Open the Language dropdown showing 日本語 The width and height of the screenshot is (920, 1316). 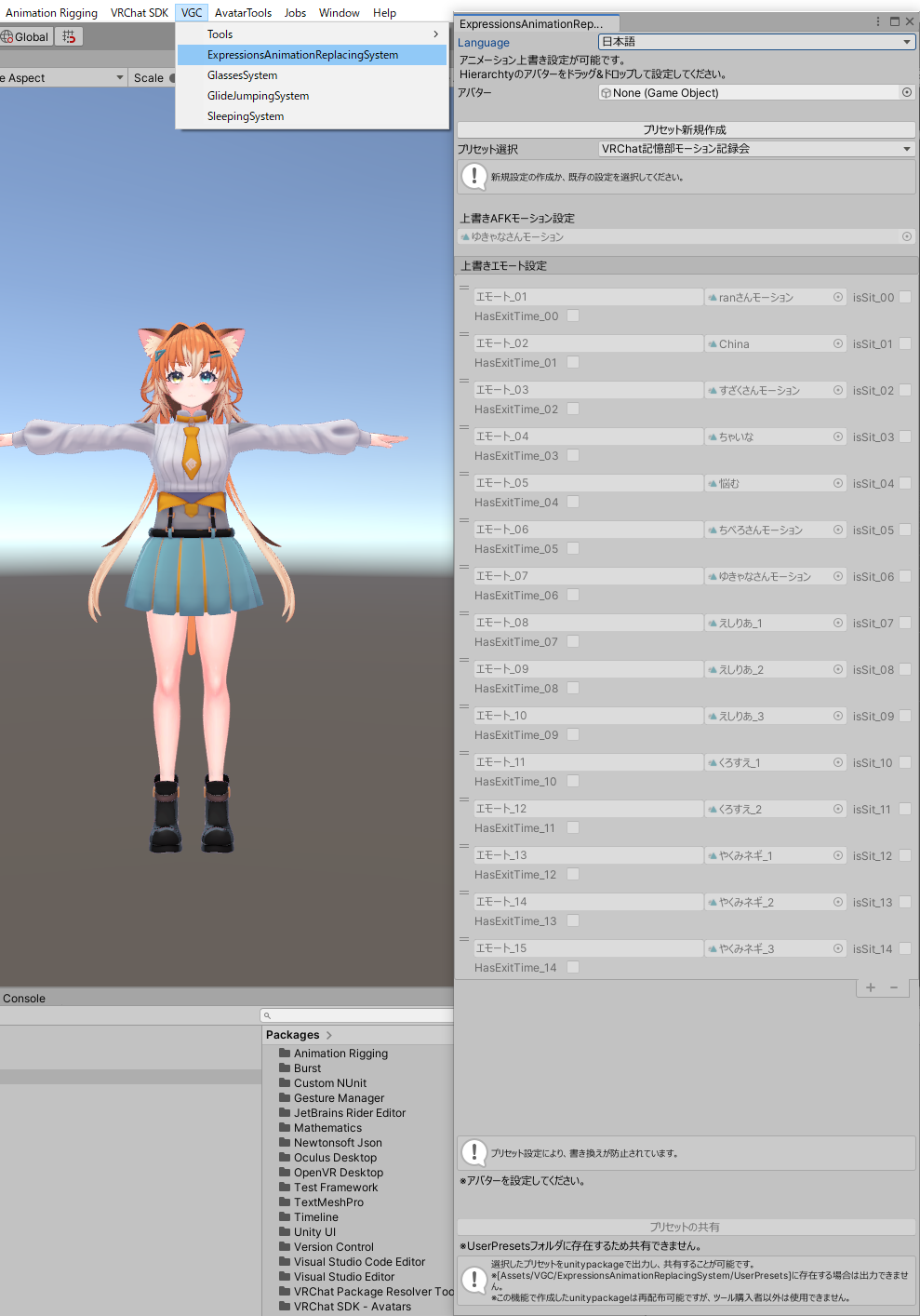click(754, 42)
